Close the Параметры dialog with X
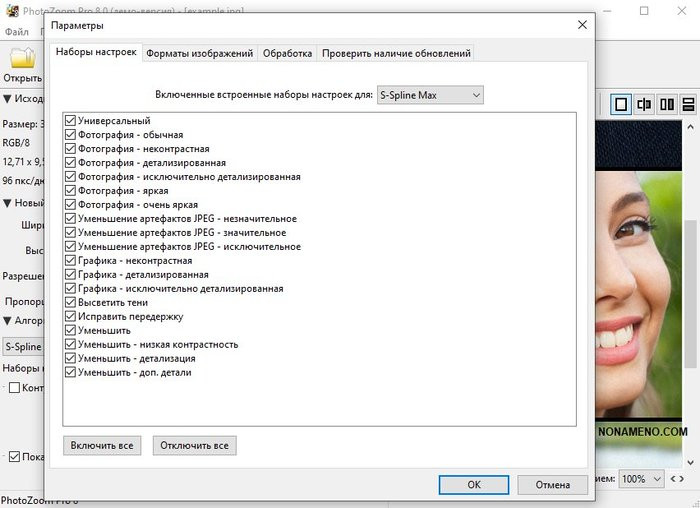The image size is (700, 508). click(x=582, y=24)
